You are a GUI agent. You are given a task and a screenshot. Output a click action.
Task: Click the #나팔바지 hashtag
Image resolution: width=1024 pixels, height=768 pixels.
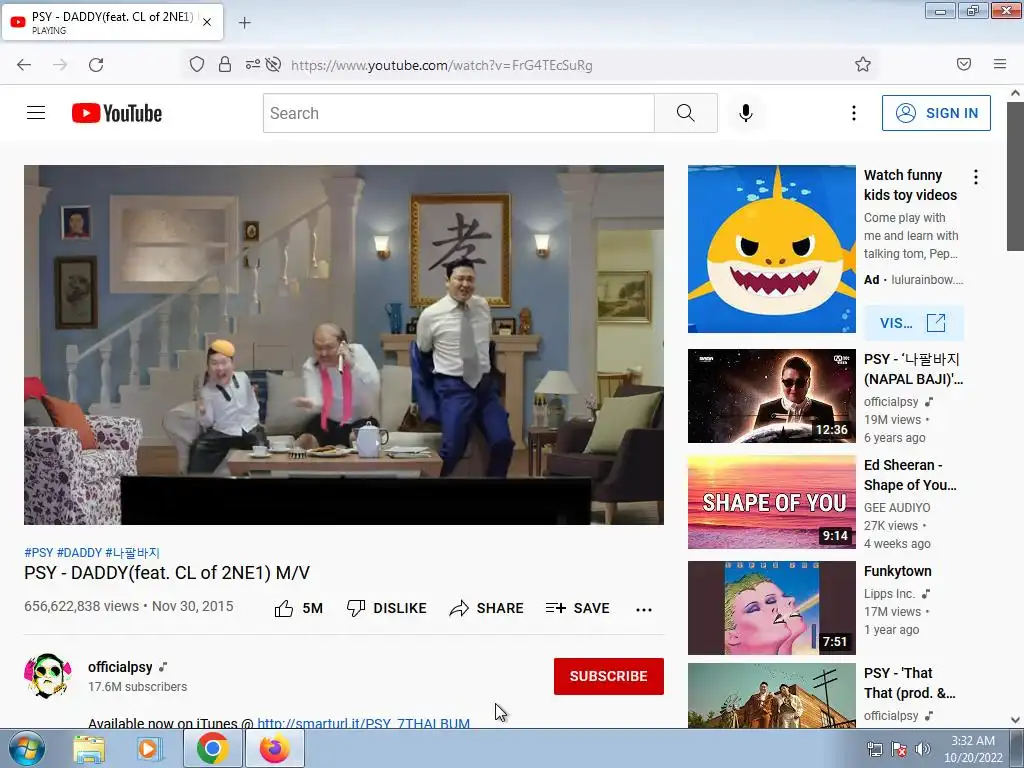[x=133, y=552]
